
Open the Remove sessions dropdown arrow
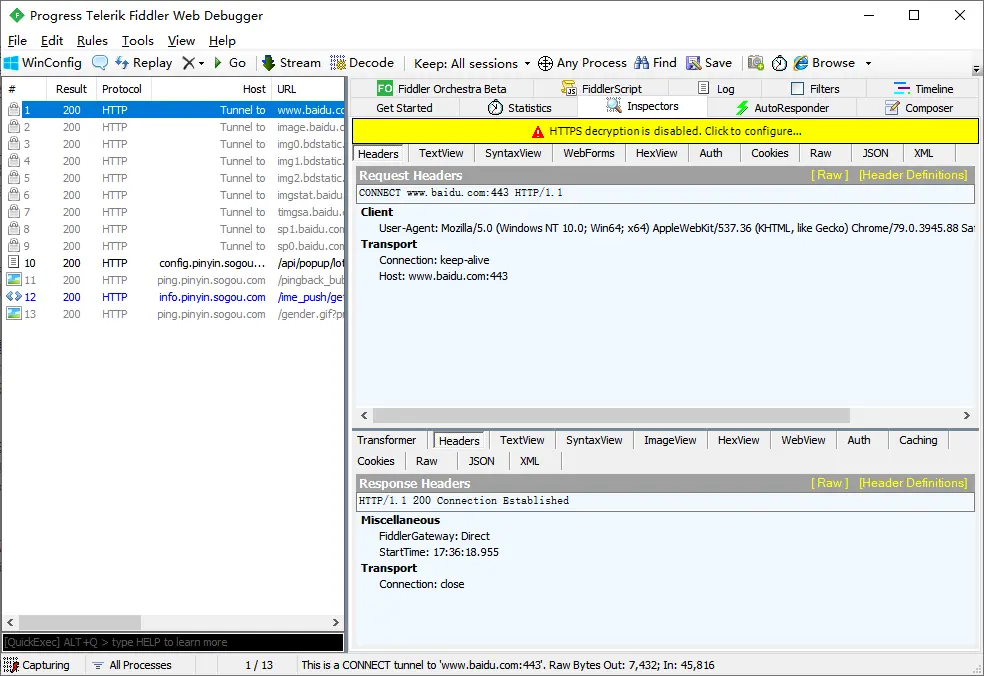(x=201, y=63)
